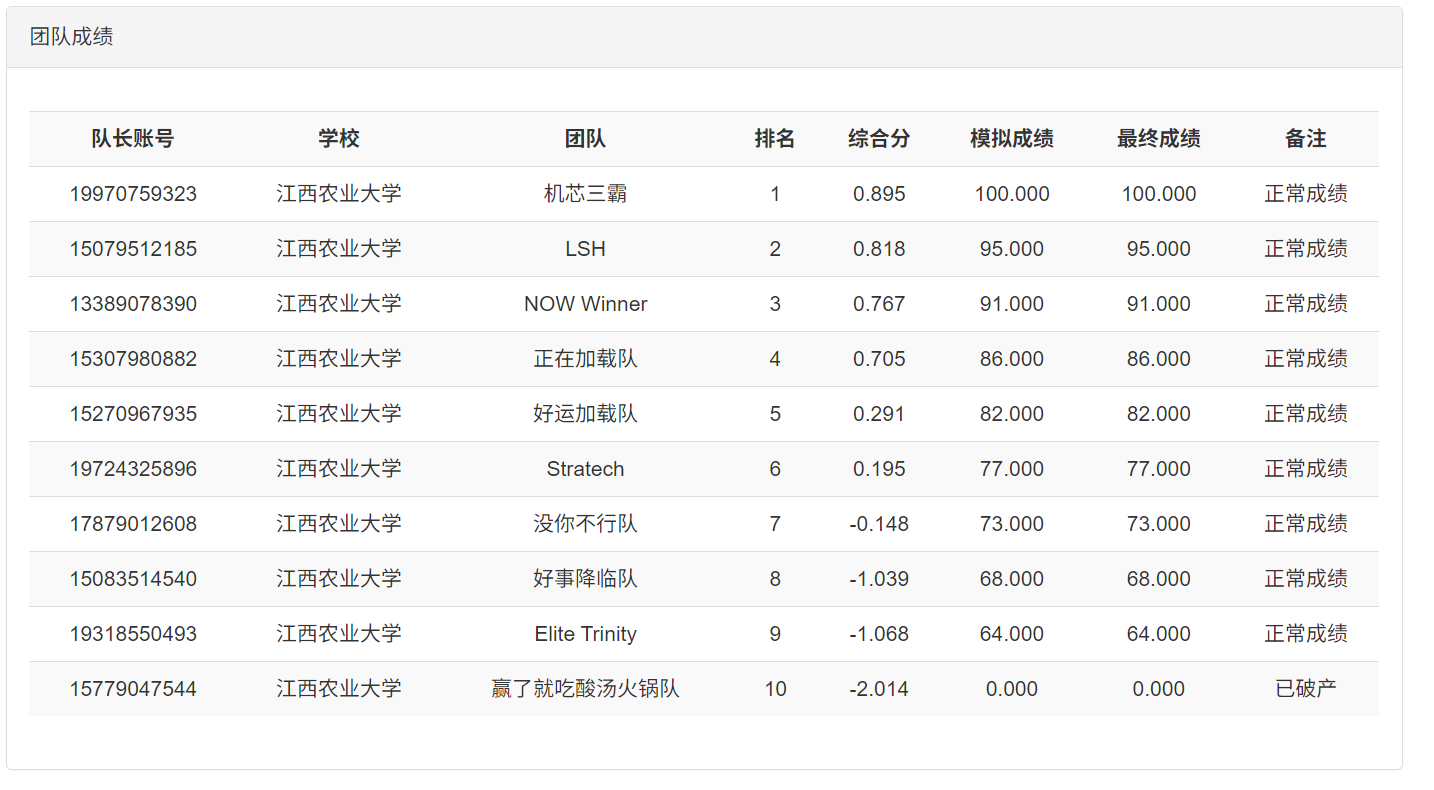Select captain account 15307980882

[x=133, y=359]
